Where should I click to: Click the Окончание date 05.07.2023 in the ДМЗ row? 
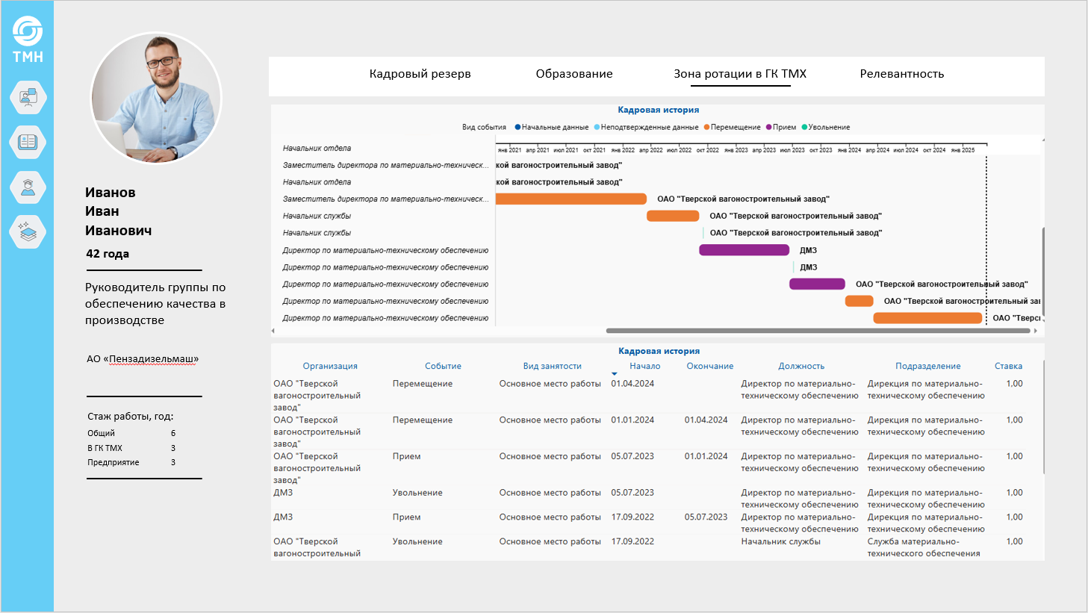click(706, 517)
